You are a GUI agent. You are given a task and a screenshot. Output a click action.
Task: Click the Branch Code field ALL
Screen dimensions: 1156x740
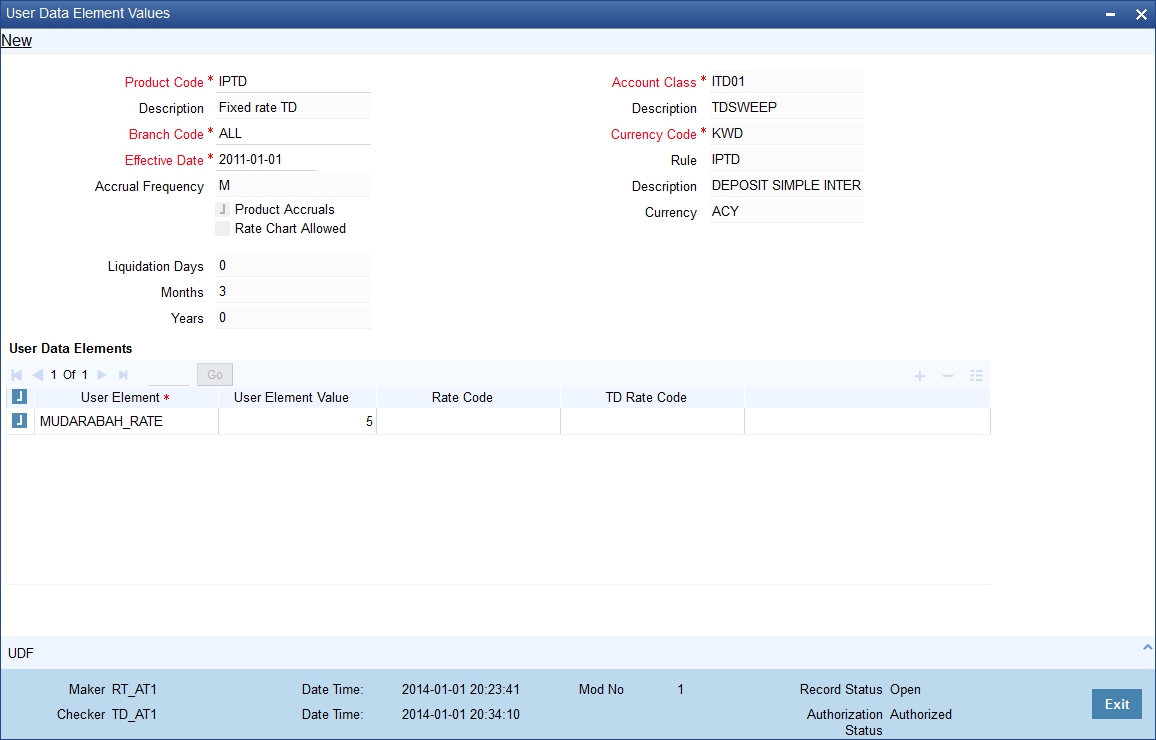[293, 133]
